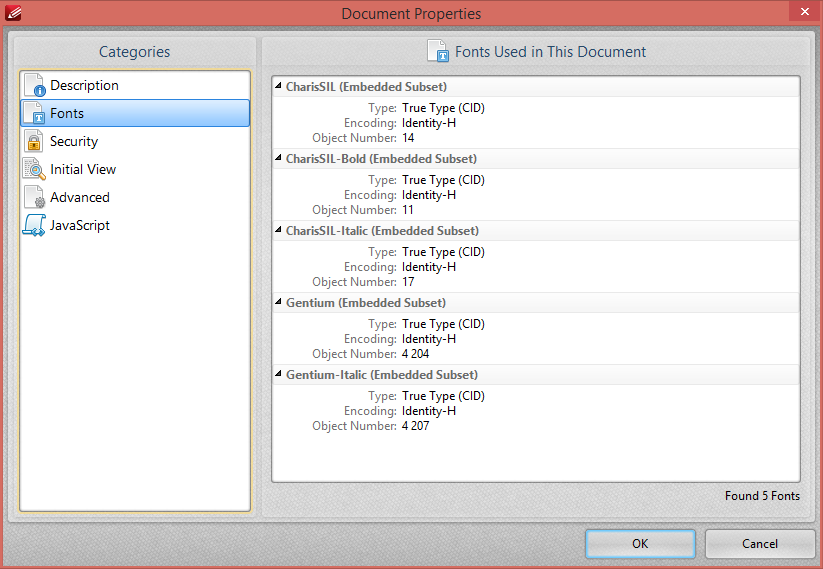Click the Found 5 Fonts status text
This screenshot has width=823, height=569.
coord(762,496)
